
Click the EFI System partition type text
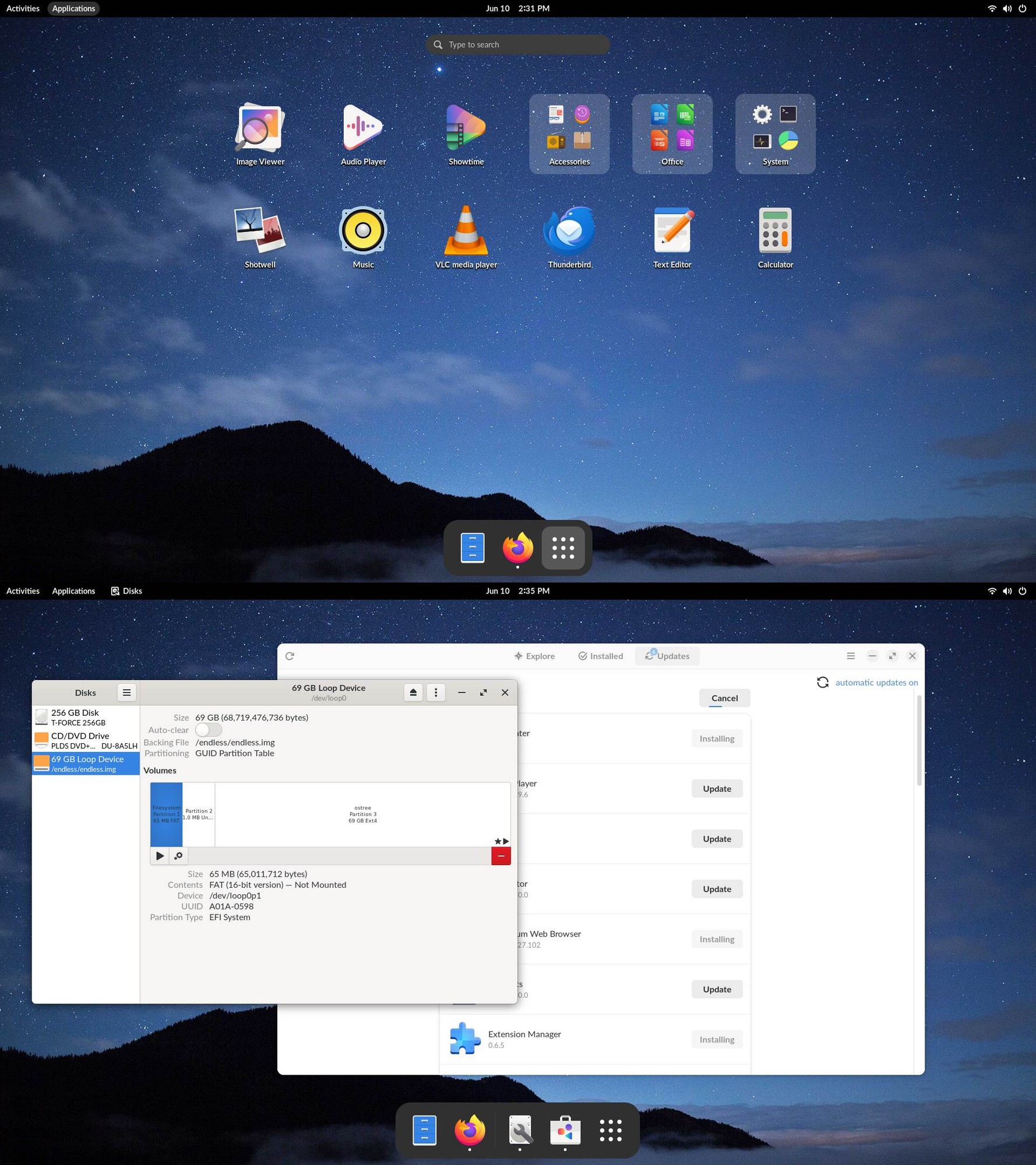[230, 917]
